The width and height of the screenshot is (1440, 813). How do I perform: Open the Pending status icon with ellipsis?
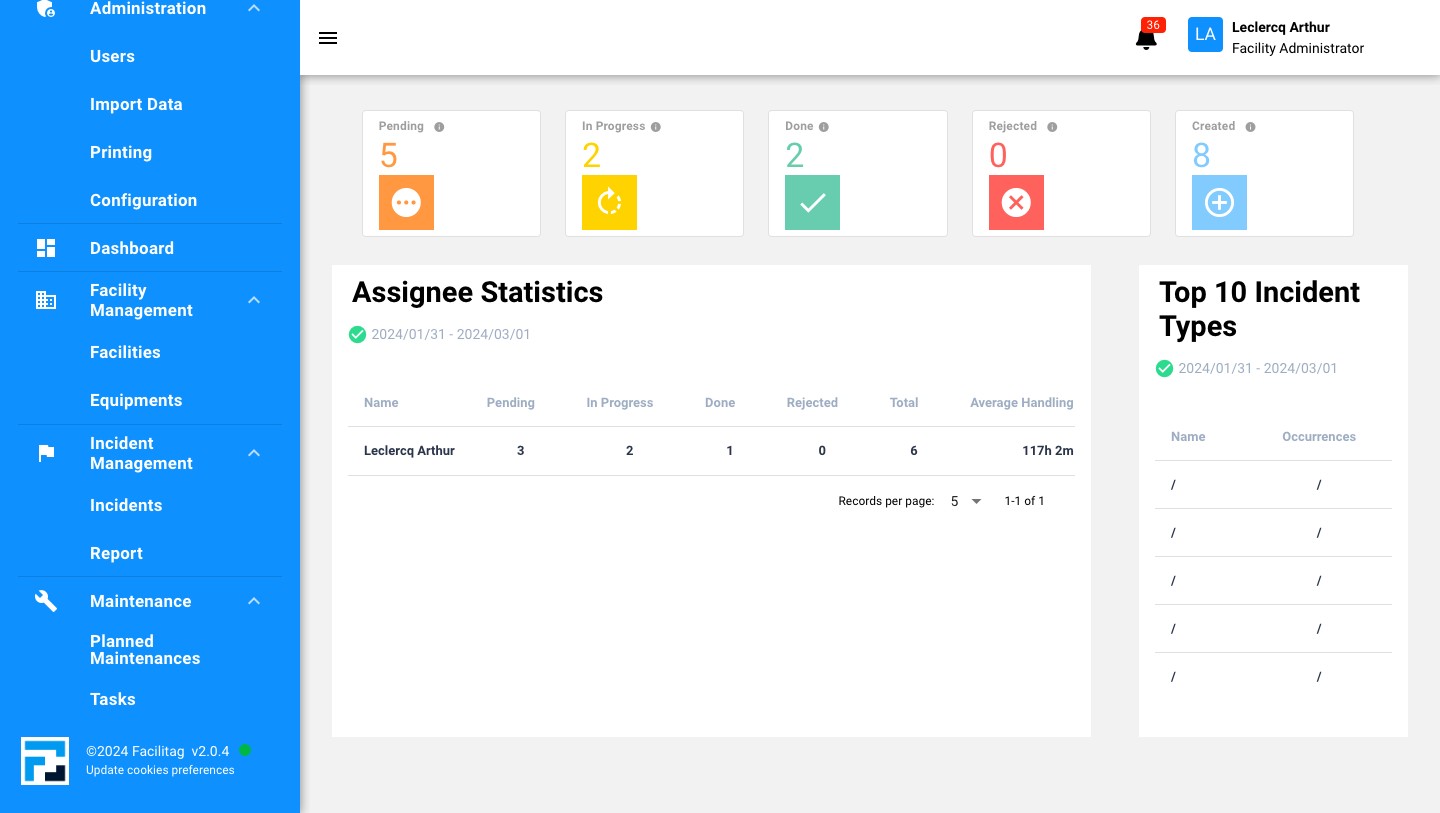[x=406, y=202]
